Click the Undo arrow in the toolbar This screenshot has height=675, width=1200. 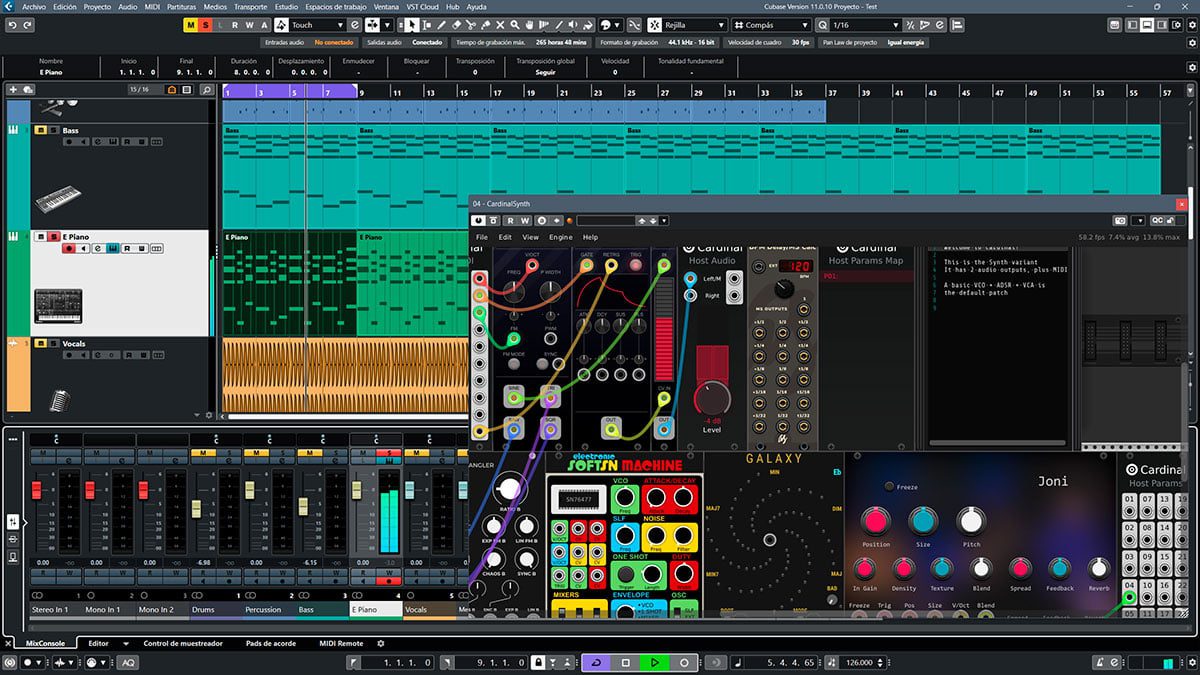(x=11, y=24)
